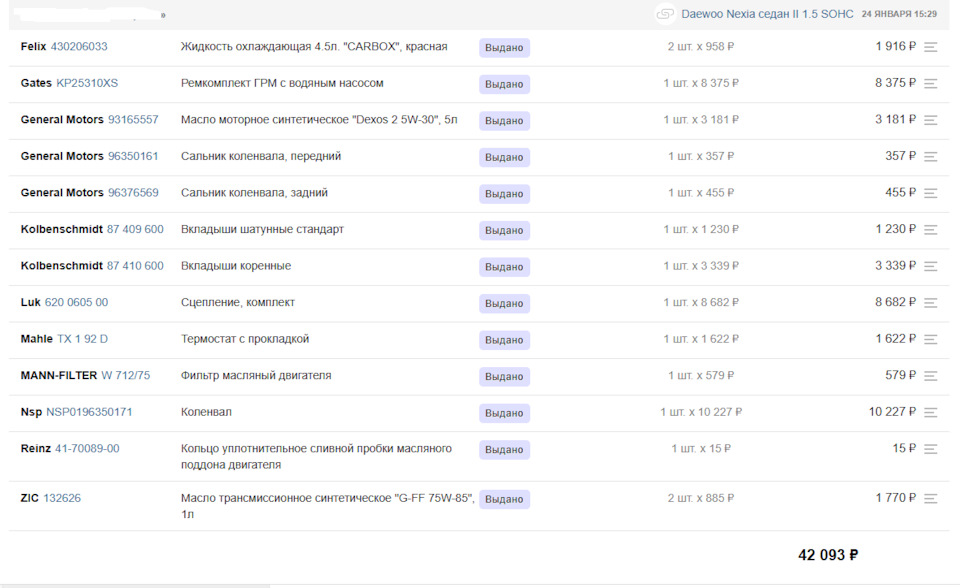Click the Выдано status badge for ZIC

504,500
